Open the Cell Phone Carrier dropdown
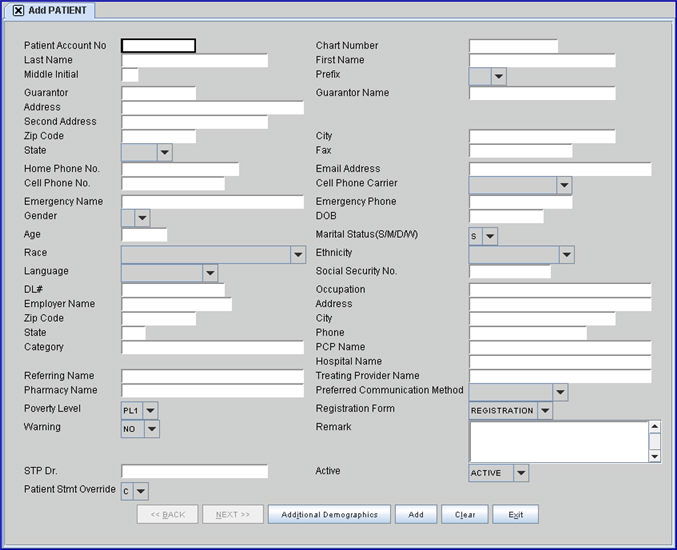Viewport: 677px width, 550px height. tap(564, 185)
